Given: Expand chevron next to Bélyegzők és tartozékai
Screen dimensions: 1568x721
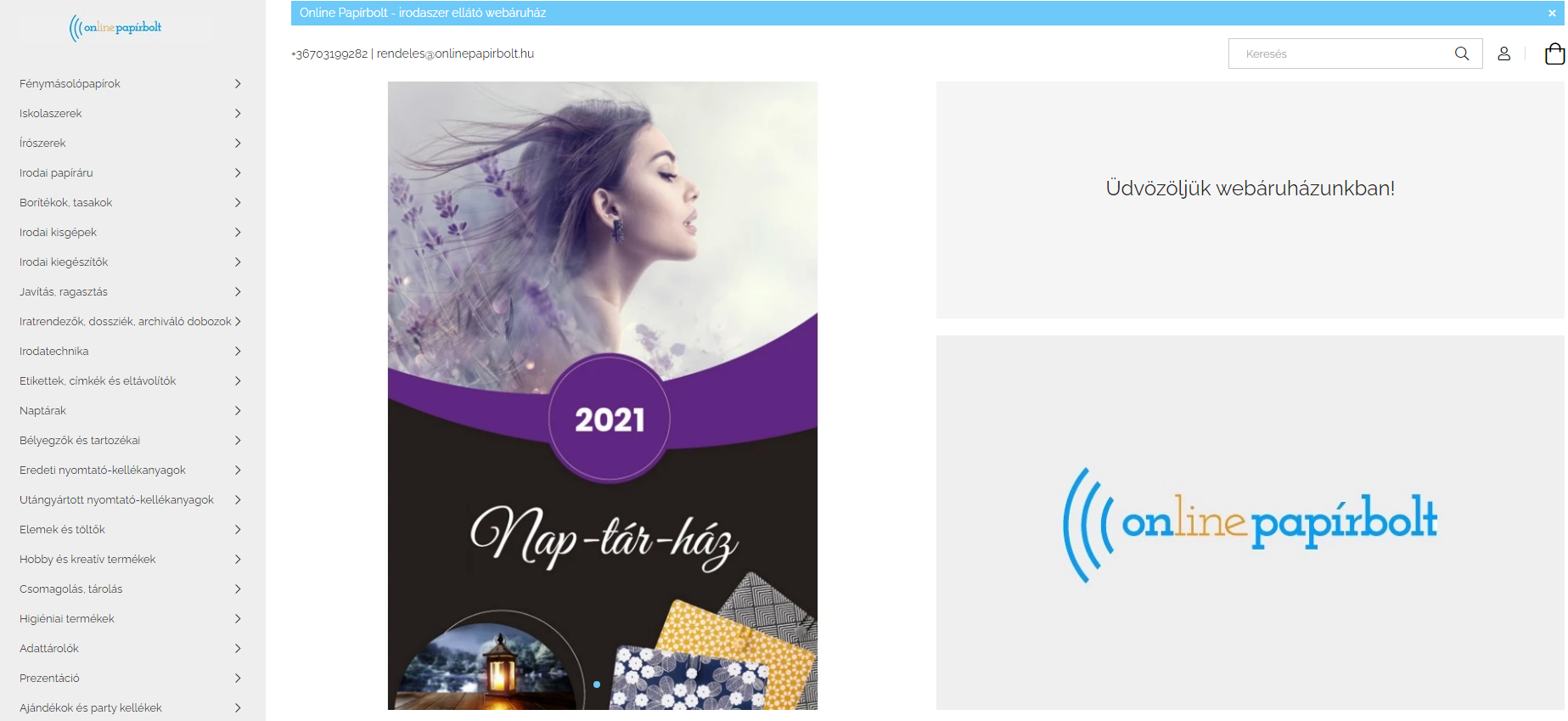Looking at the screenshot, I should point(238,440).
